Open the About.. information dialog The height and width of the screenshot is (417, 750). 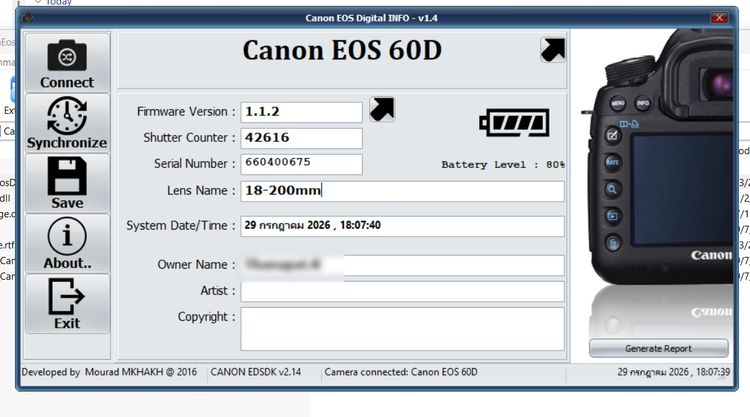tap(67, 243)
